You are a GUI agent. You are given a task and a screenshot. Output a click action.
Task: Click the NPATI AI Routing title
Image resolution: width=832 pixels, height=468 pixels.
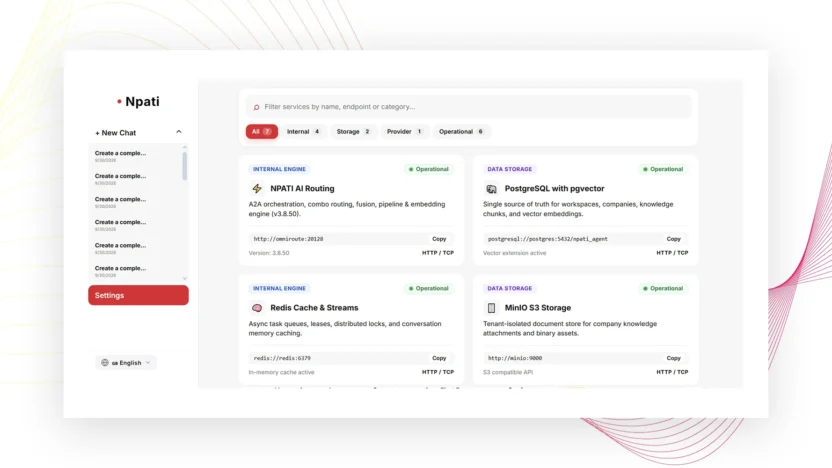click(x=302, y=188)
